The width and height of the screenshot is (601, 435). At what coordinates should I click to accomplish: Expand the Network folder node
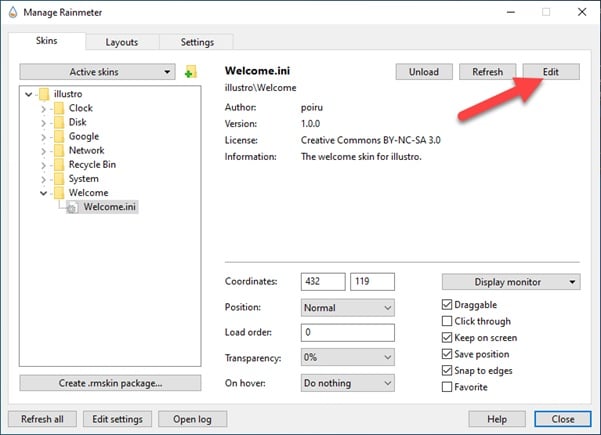(x=43, y=151)
